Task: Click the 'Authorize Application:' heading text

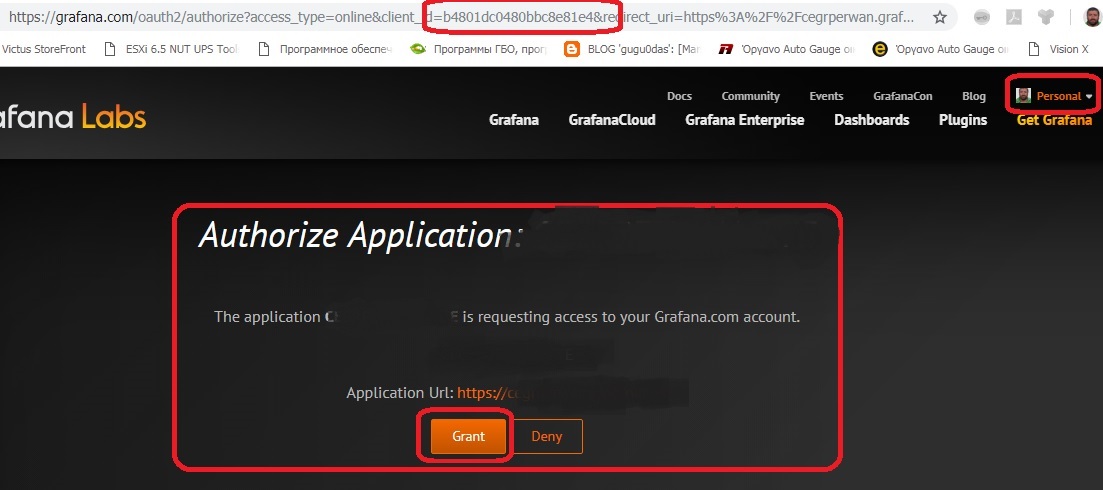Action: [x=362, y=236]
